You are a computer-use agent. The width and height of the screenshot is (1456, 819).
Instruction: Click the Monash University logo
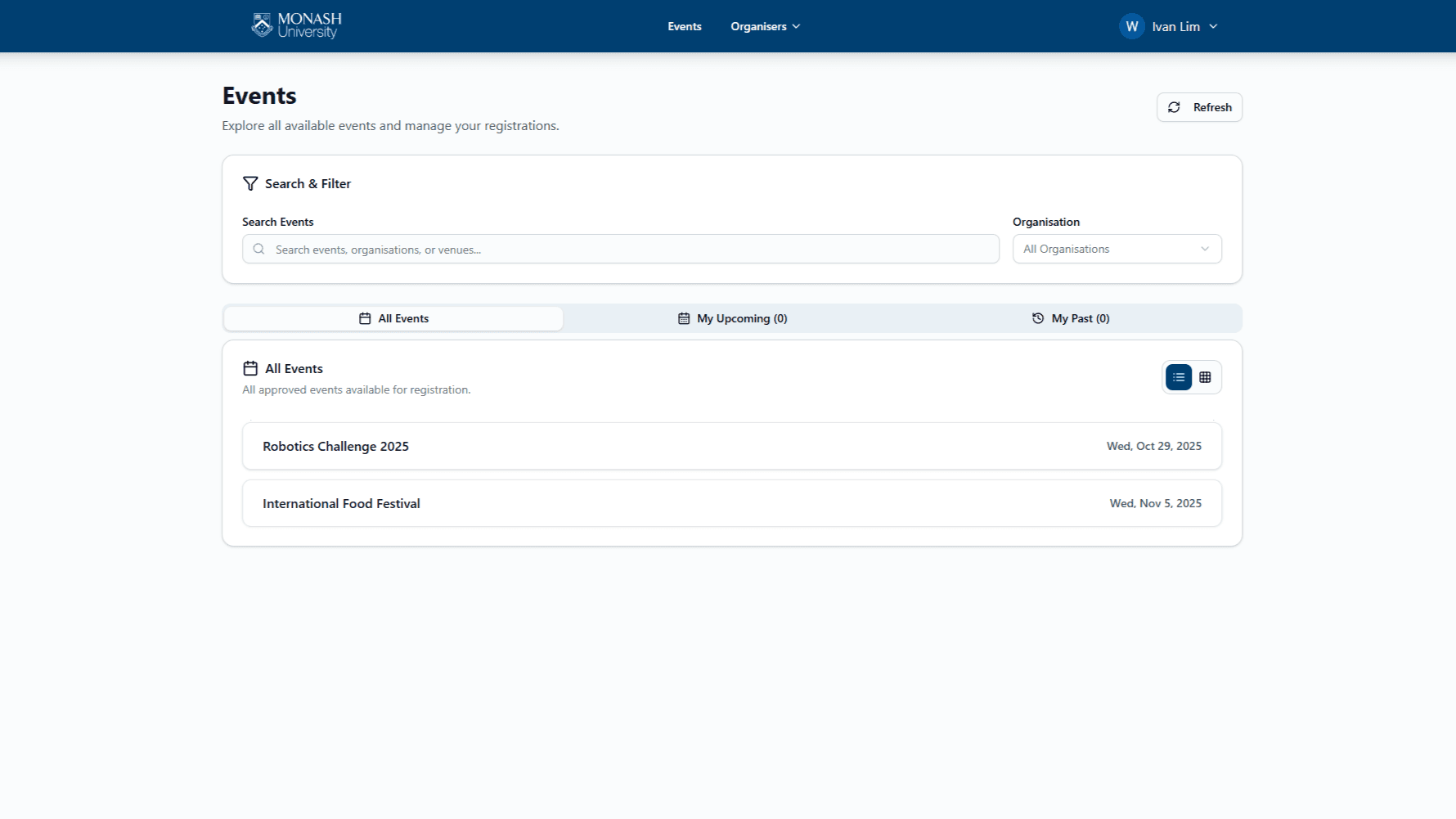296,26
